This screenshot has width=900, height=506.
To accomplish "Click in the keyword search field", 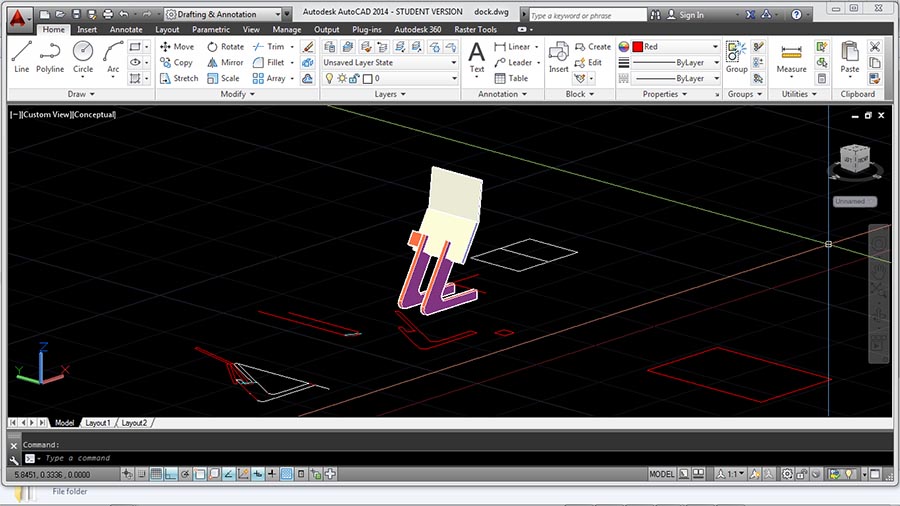I will click(587, 15).
